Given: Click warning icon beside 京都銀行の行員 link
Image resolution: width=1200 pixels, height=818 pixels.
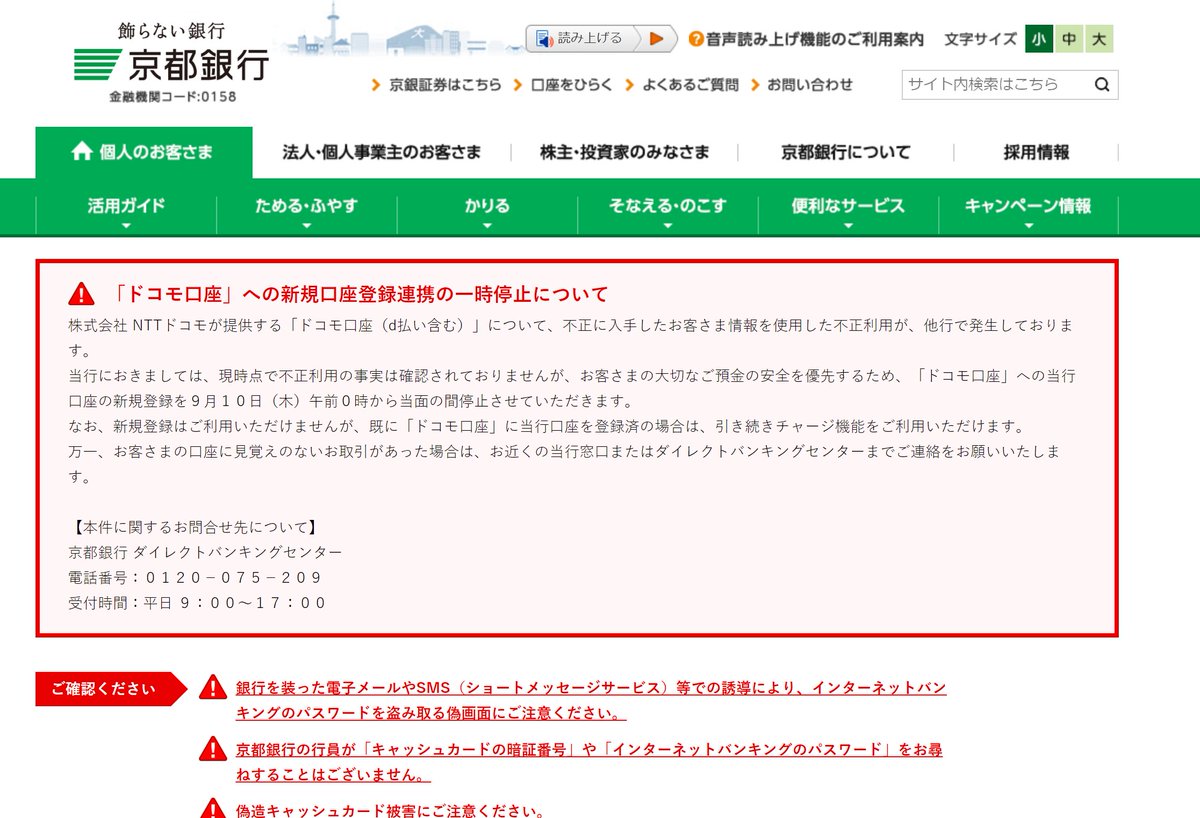Looking at the screenshot, I should click(213, 748).
